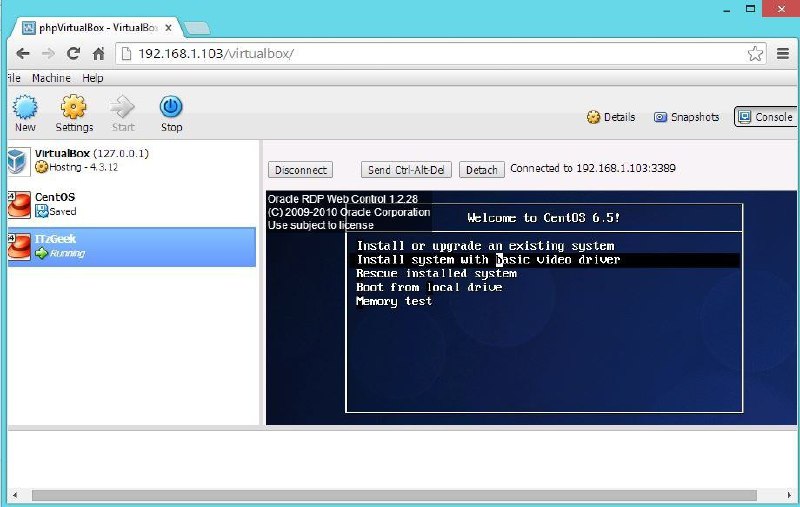Viewport: 800px width, 507px height.
Task: Click the Snapshots camera icon
Action: 660,117
